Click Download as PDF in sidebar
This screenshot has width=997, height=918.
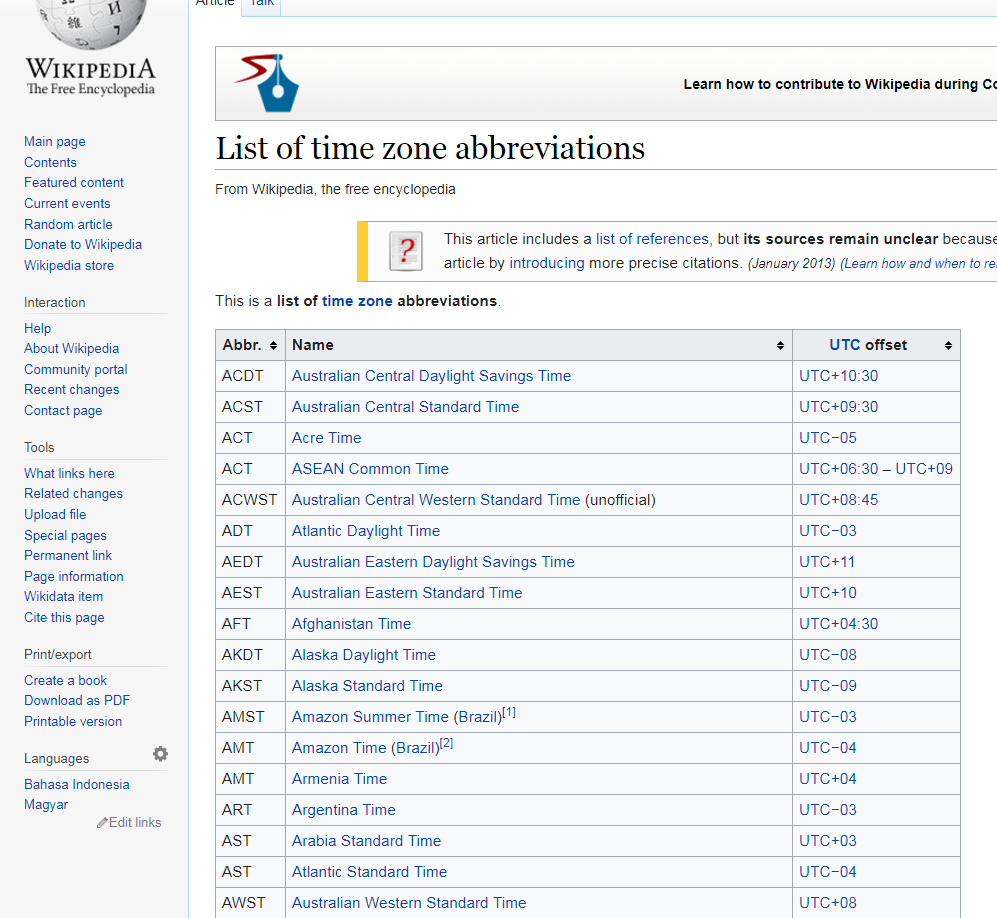coord(77,700)
